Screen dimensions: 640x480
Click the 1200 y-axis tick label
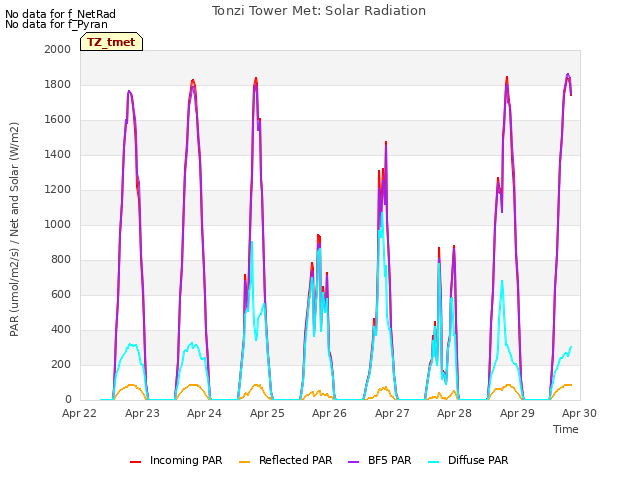click(x=58, y=190)
